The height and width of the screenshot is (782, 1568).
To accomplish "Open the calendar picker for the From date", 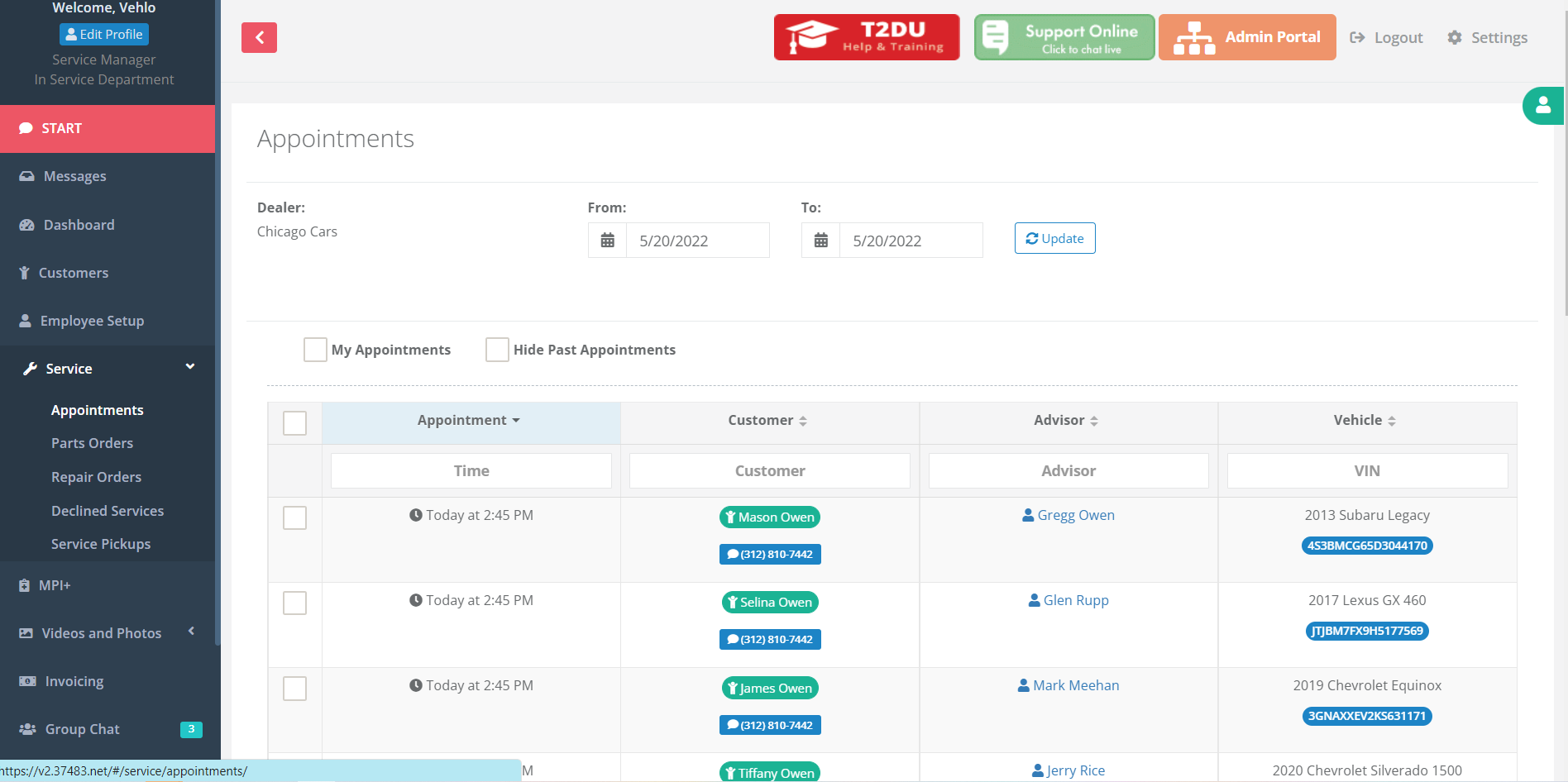I will coord(608,240).
